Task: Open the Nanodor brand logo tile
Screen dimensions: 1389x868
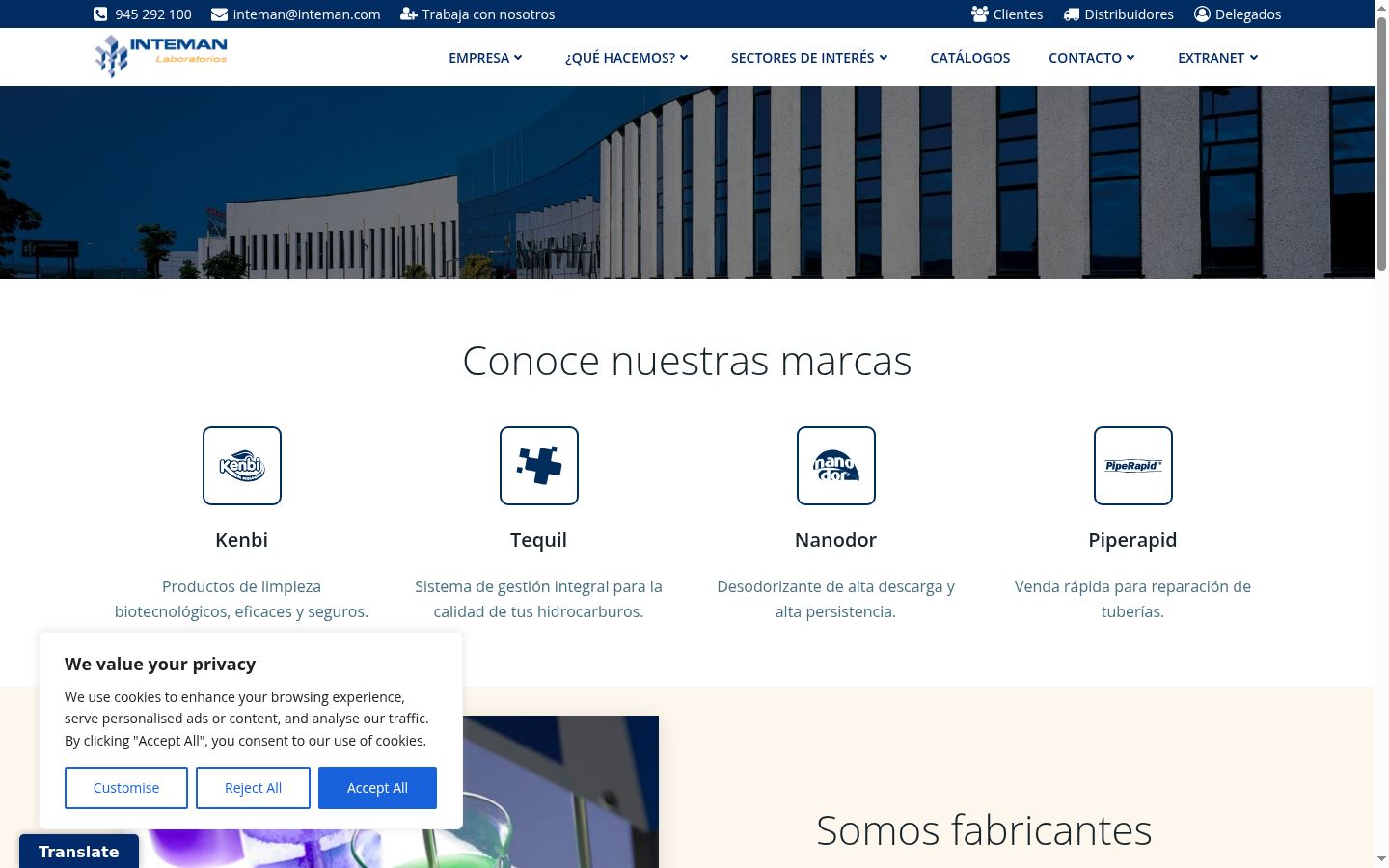Action: click(836, 466)
